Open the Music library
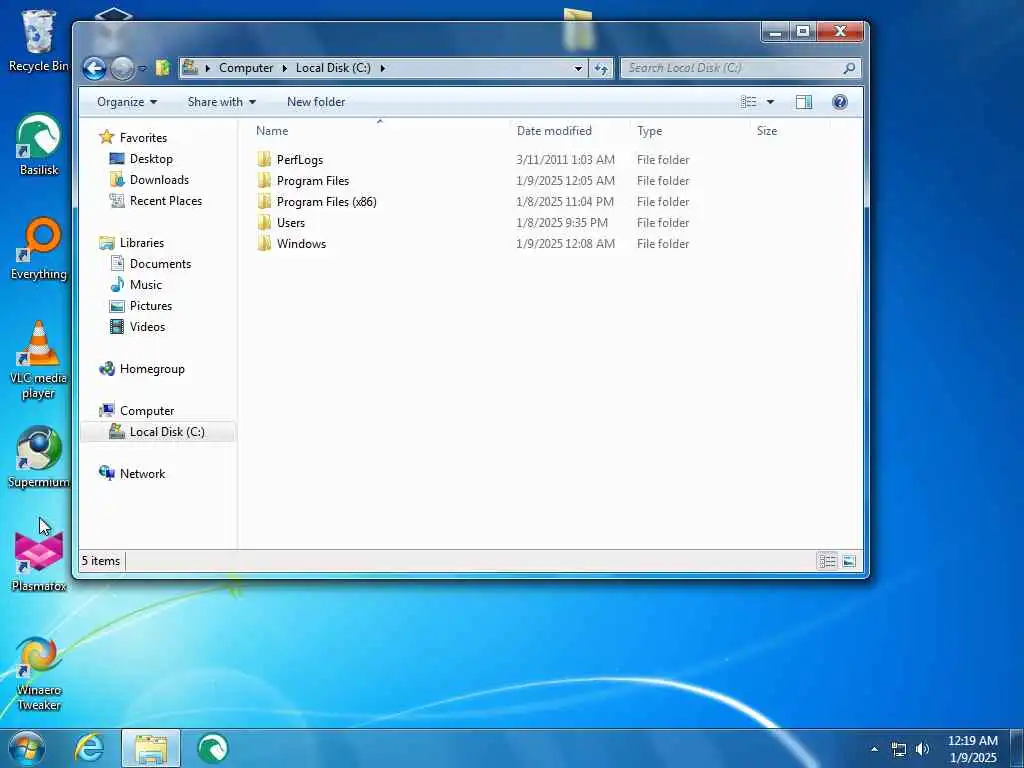This screenshot has width=1024, height=768. (145, 285)
